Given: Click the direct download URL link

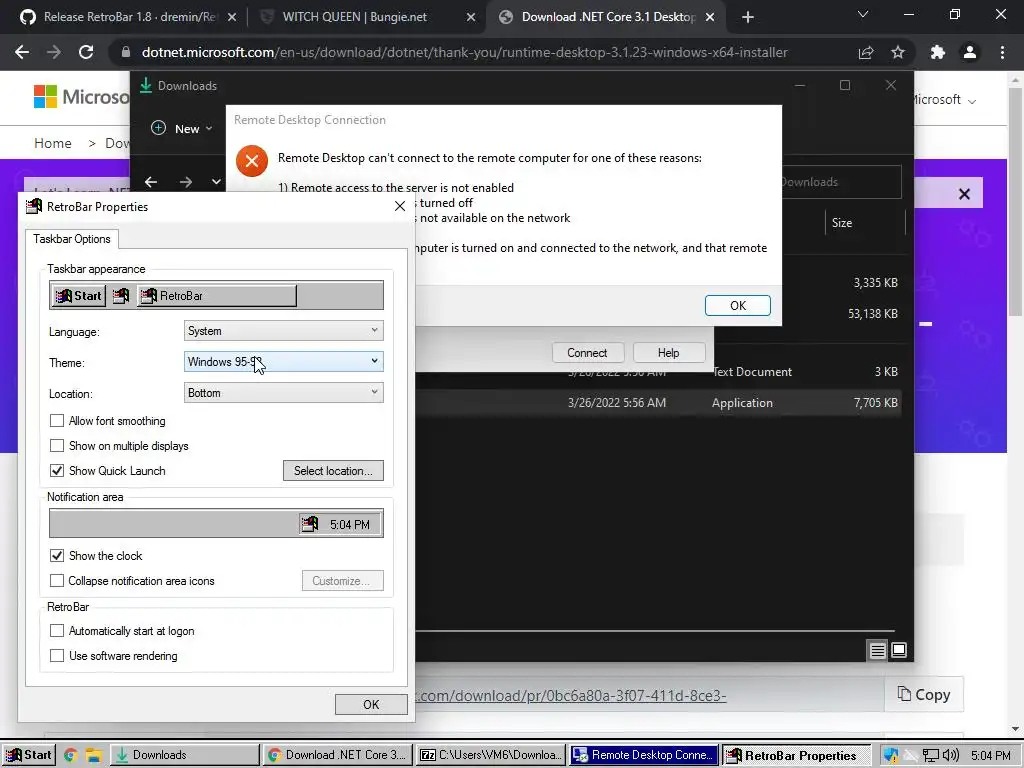Looking at the screenshot, I should (x=569, y=696).
